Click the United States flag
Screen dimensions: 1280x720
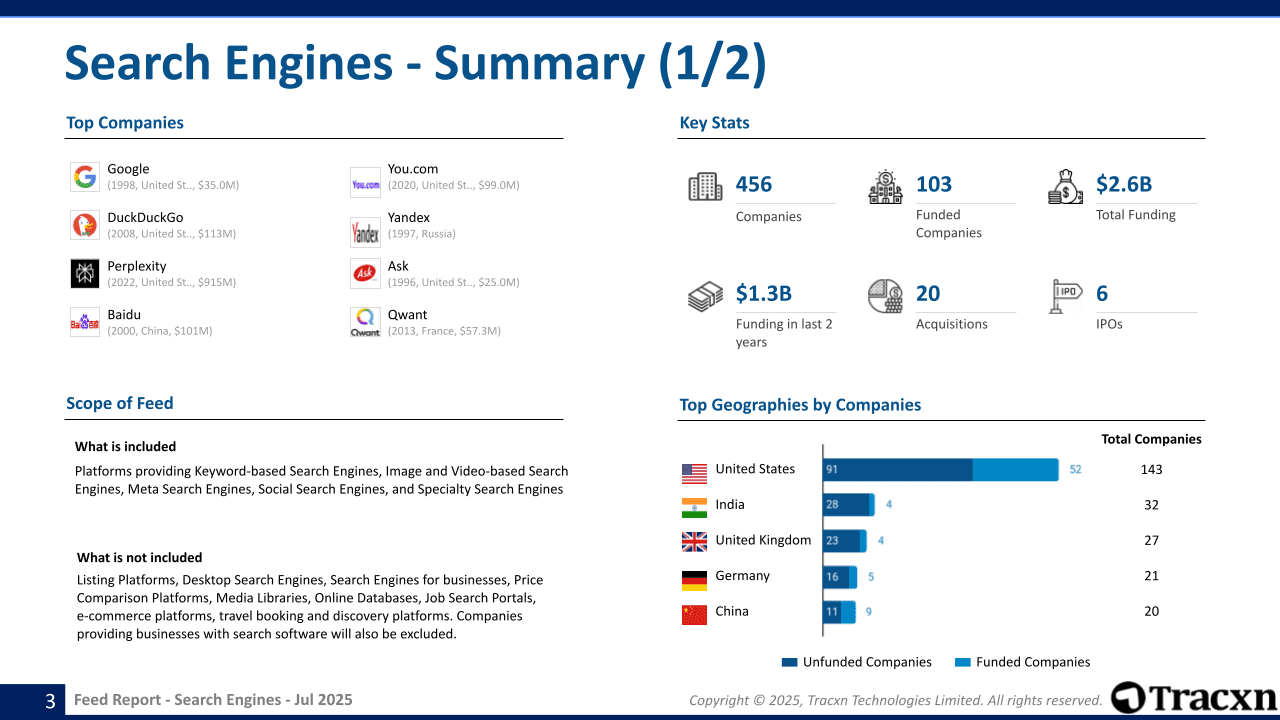click(694, 473)
